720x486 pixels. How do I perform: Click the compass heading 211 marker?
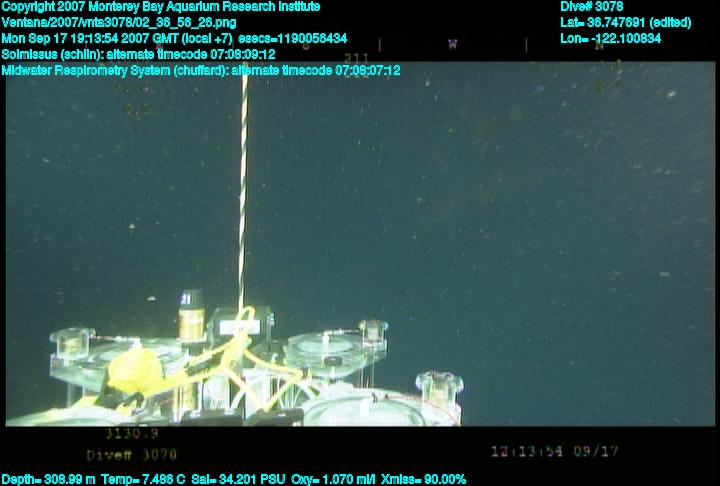coord(357,57)
